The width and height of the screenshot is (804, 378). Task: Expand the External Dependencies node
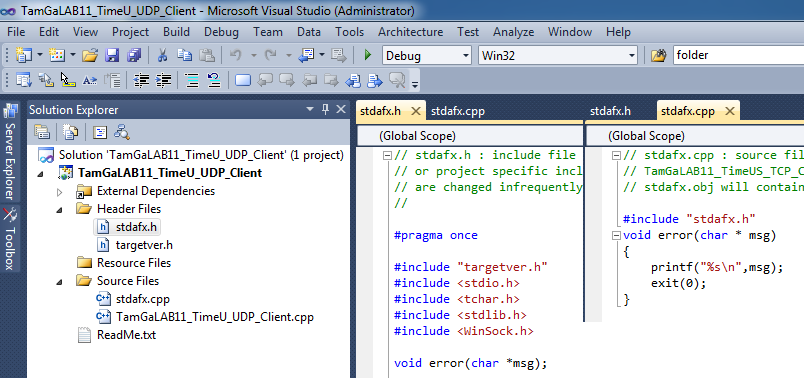(59, 192)
